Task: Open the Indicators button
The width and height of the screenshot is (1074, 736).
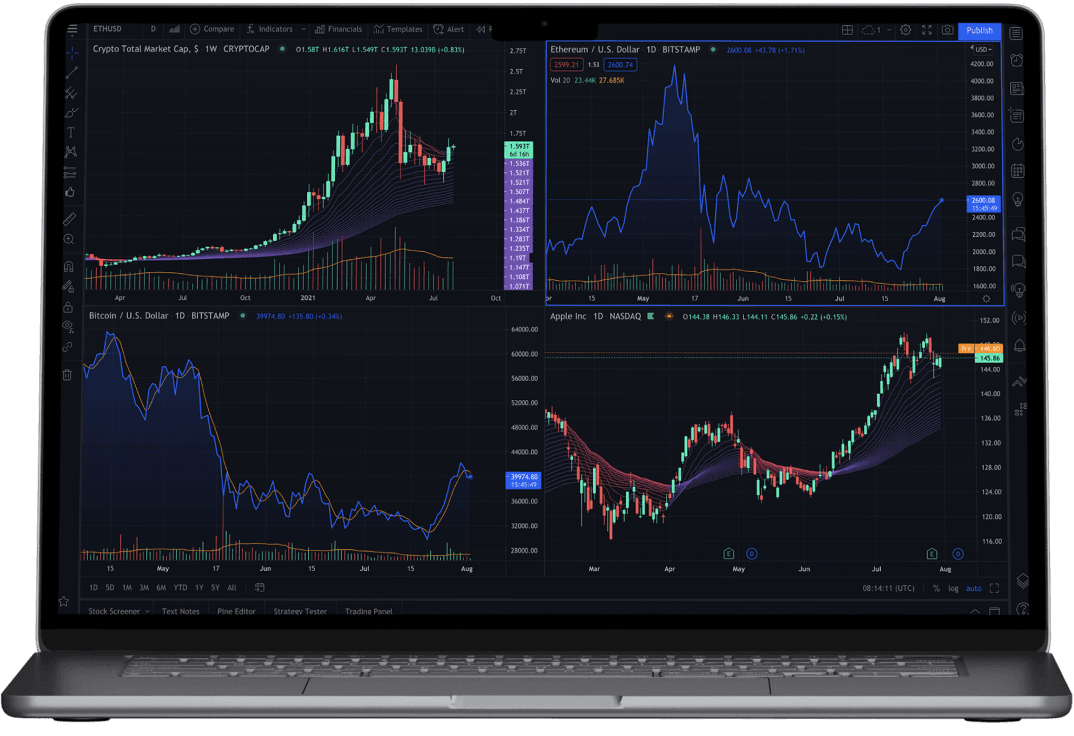Action: (x=270, y=29)
